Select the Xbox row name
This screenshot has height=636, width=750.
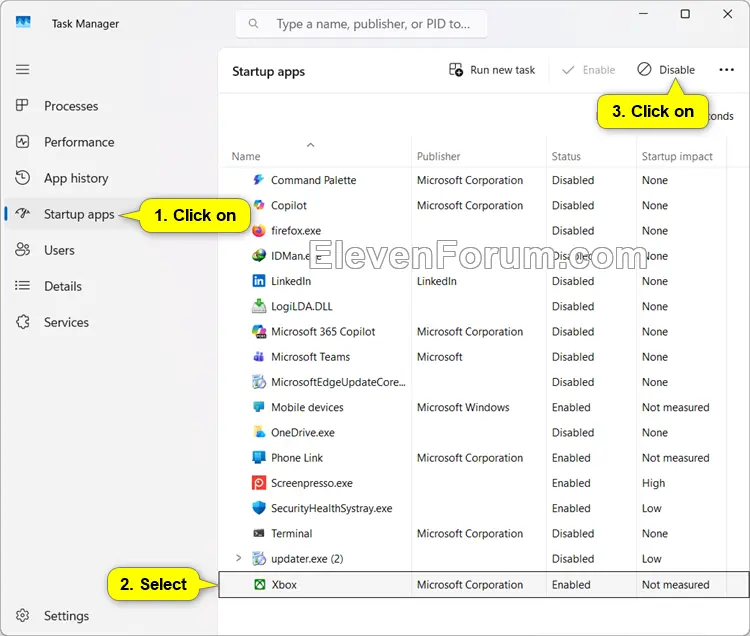point(284,584)
